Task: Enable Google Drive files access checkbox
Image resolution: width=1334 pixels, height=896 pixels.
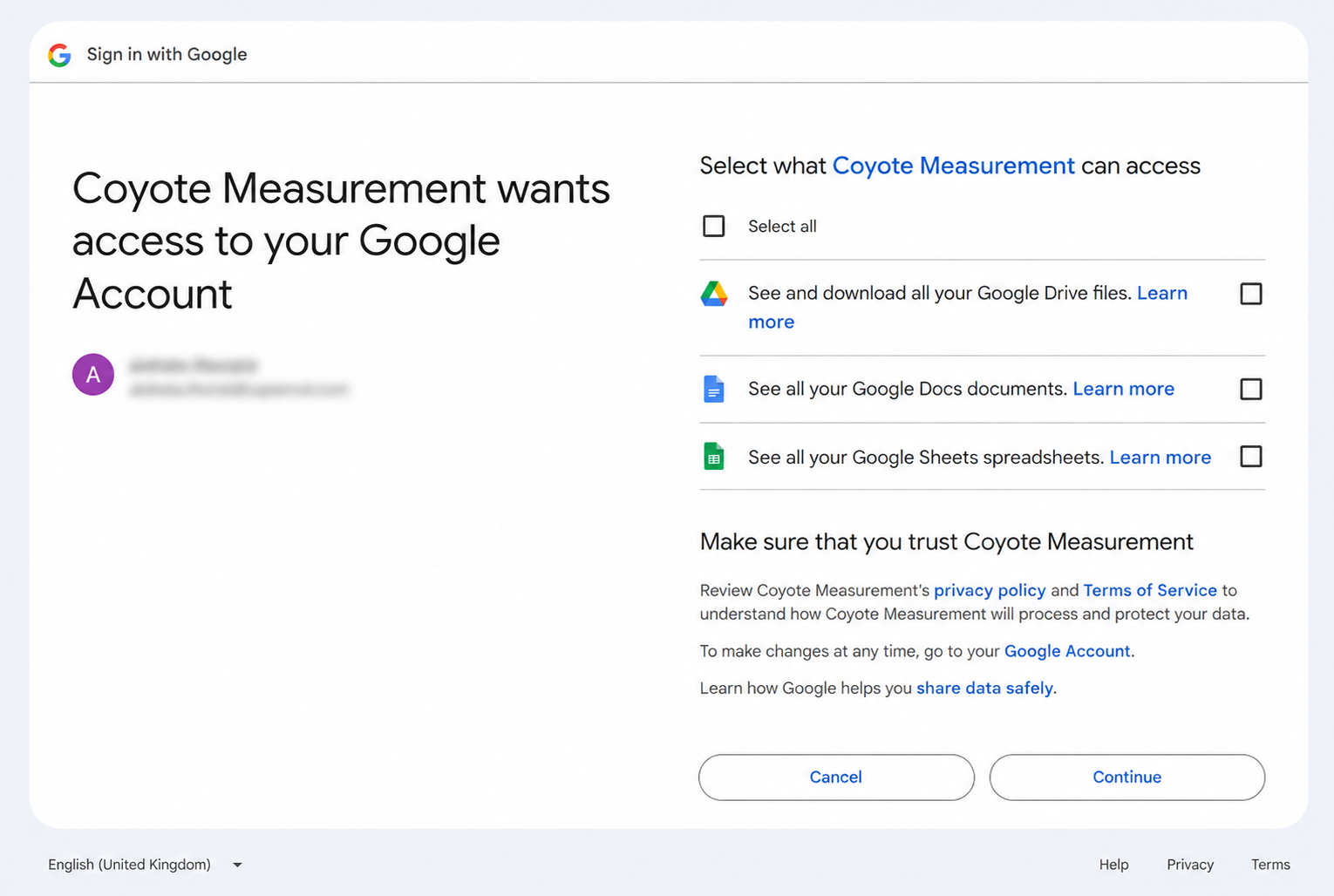Action: pyautogui.click(x=1251, y=294)
